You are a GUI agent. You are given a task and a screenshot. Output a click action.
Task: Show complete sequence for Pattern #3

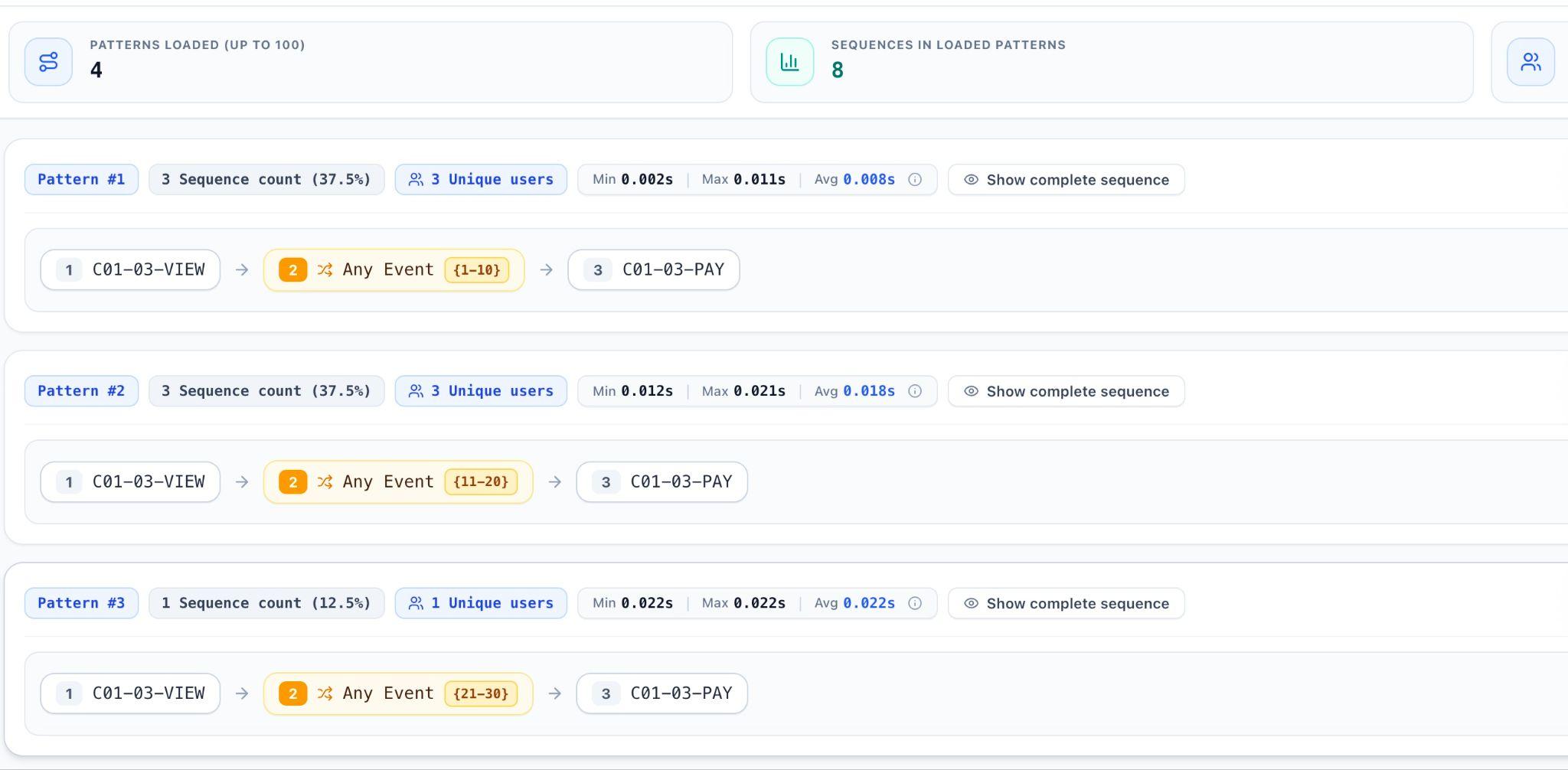pos(1066,603)
